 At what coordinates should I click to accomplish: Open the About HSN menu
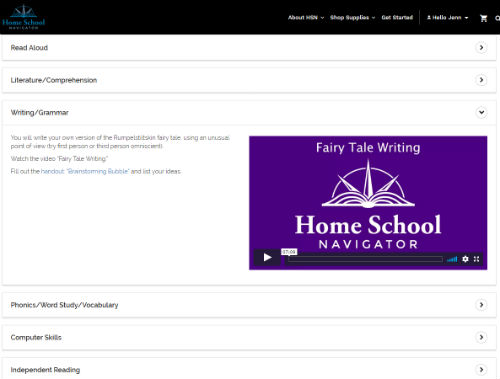306,18
